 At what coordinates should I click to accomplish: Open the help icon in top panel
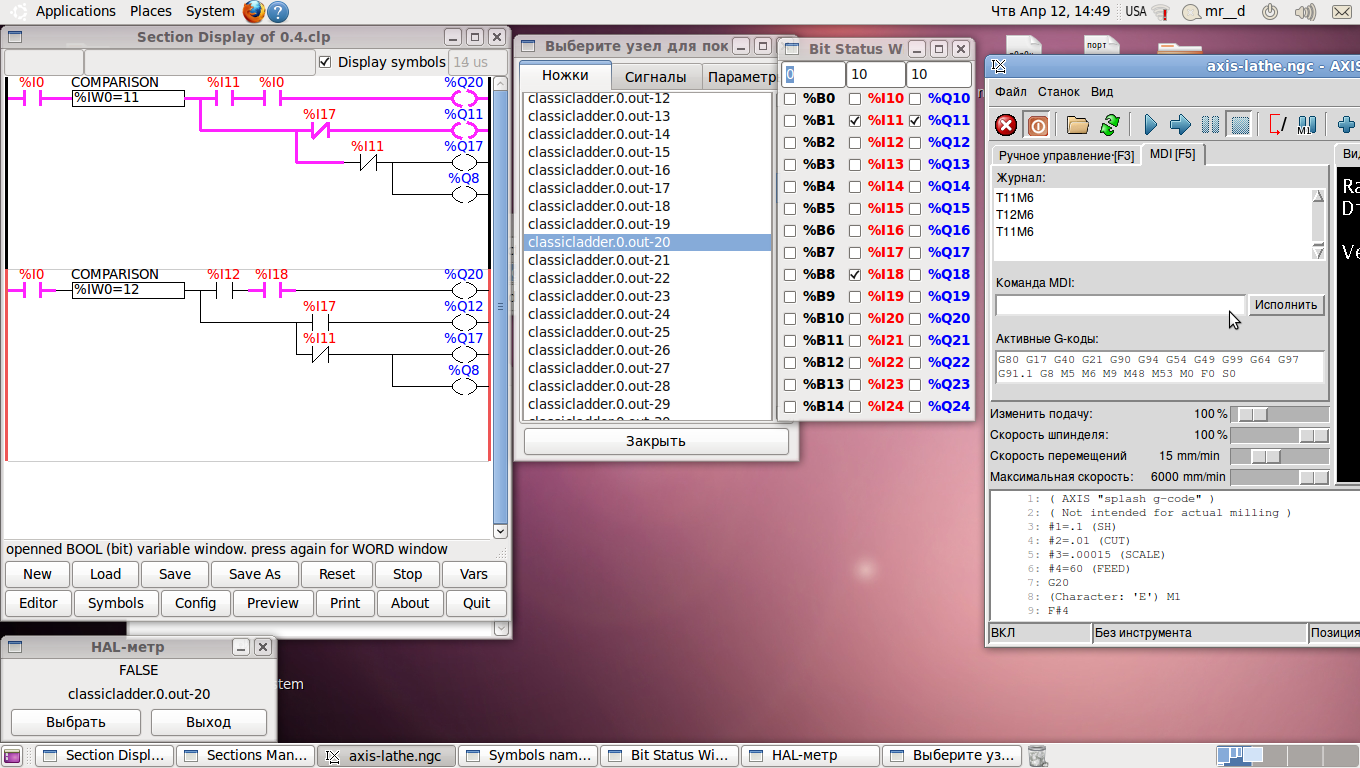point(279,12)
